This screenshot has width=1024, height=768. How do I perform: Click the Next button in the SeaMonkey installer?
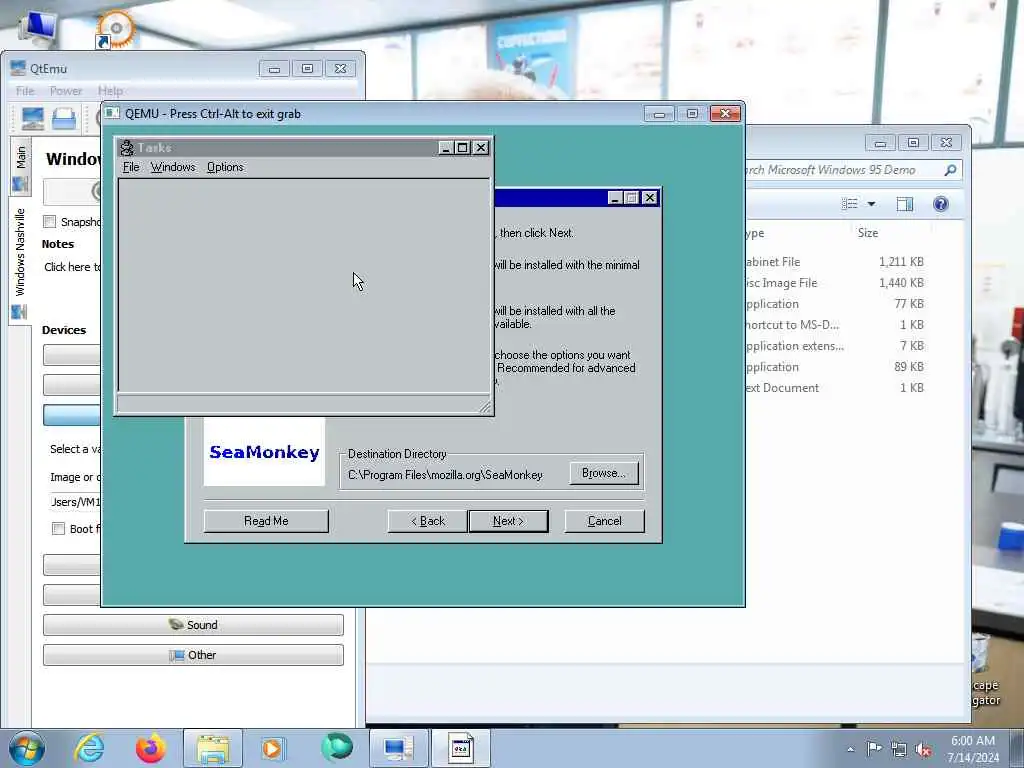click(x=508, y=520)
